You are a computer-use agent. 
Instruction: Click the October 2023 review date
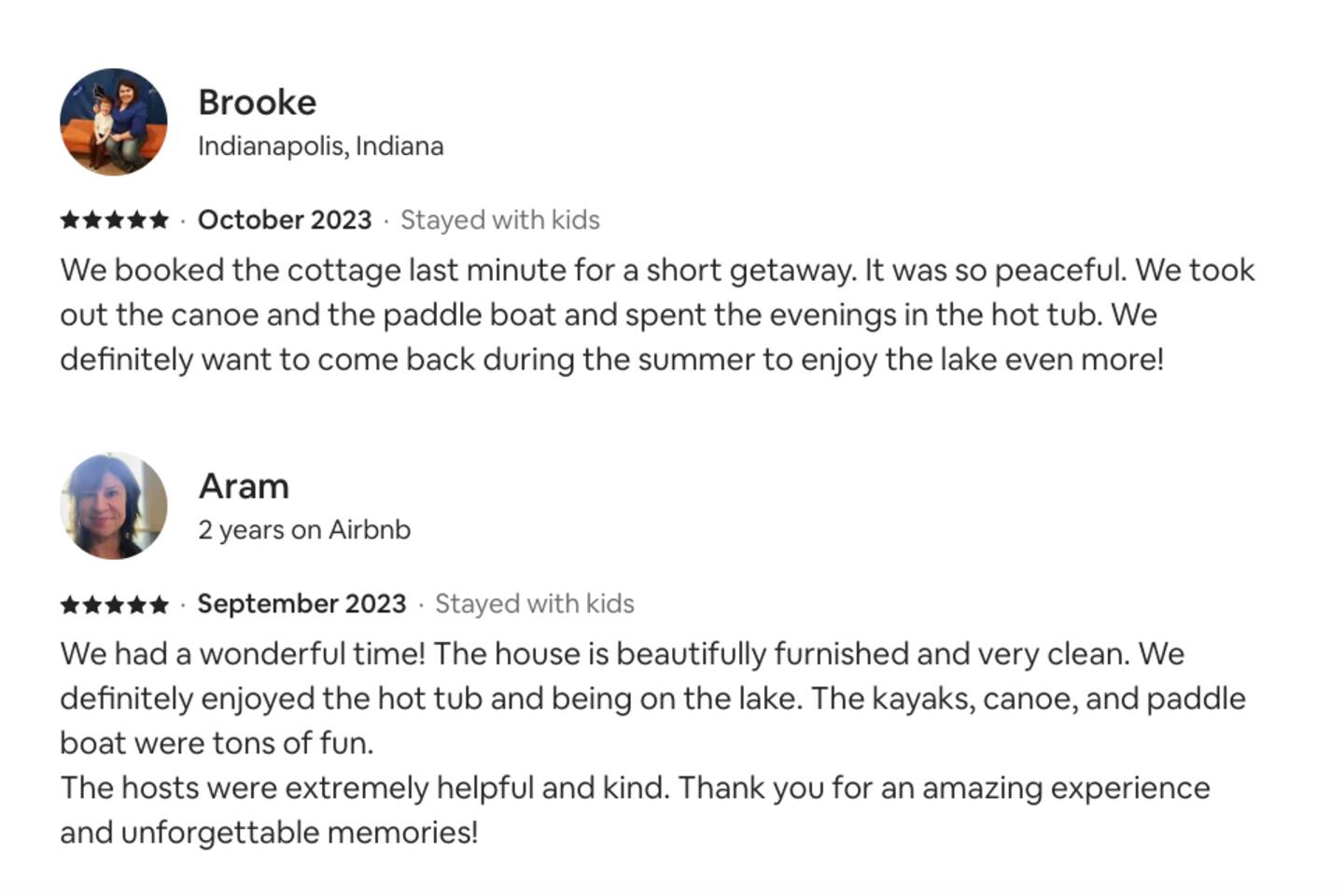click(285, 220)
